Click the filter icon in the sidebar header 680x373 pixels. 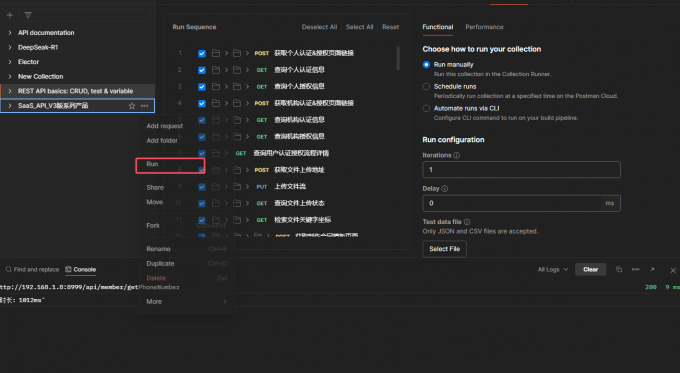coord(28,16)
